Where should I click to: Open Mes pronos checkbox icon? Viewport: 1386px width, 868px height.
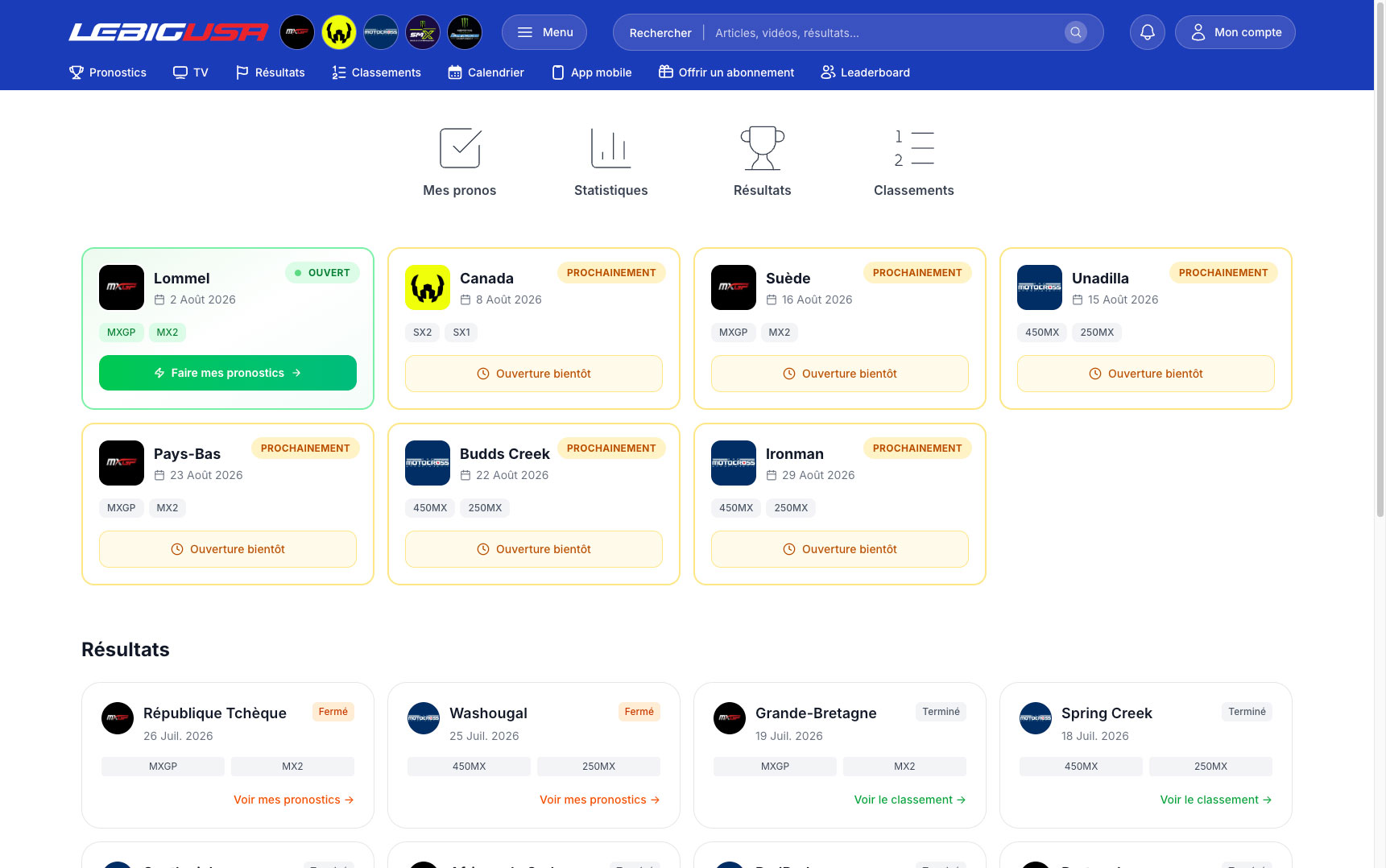[x=460, y=148]
